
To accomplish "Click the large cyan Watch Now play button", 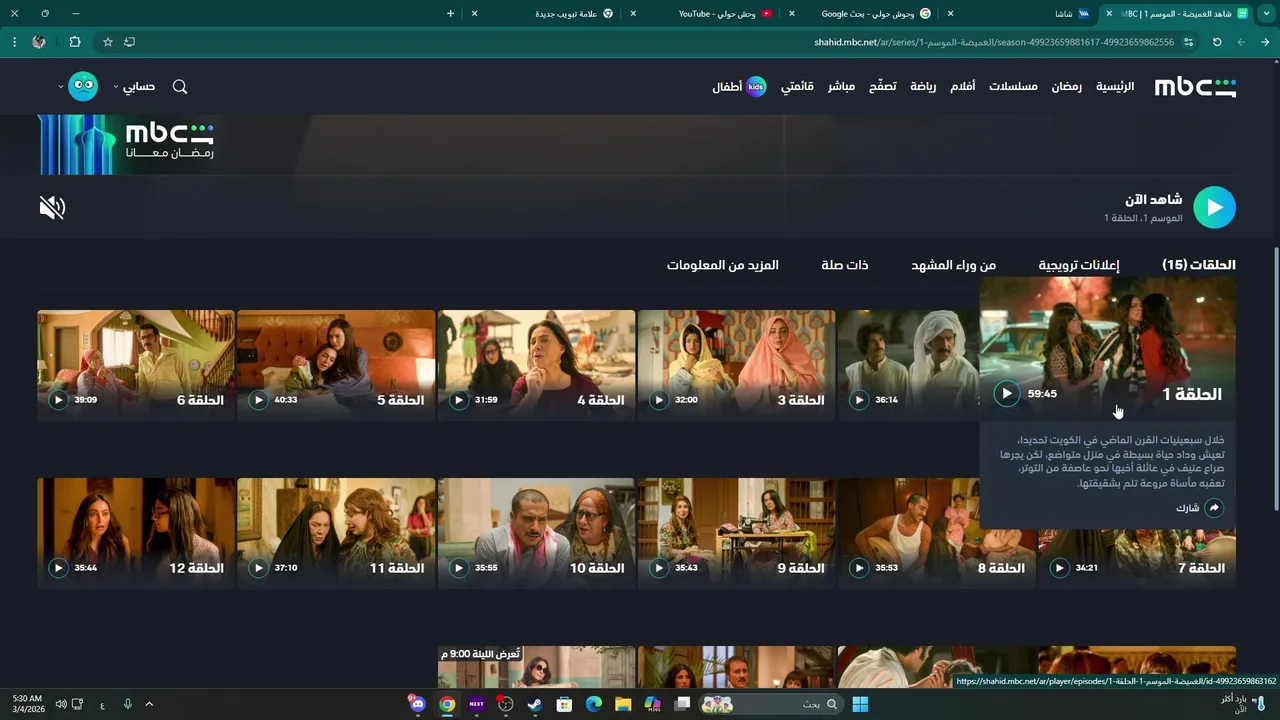I will click(x=1214, y=208).
